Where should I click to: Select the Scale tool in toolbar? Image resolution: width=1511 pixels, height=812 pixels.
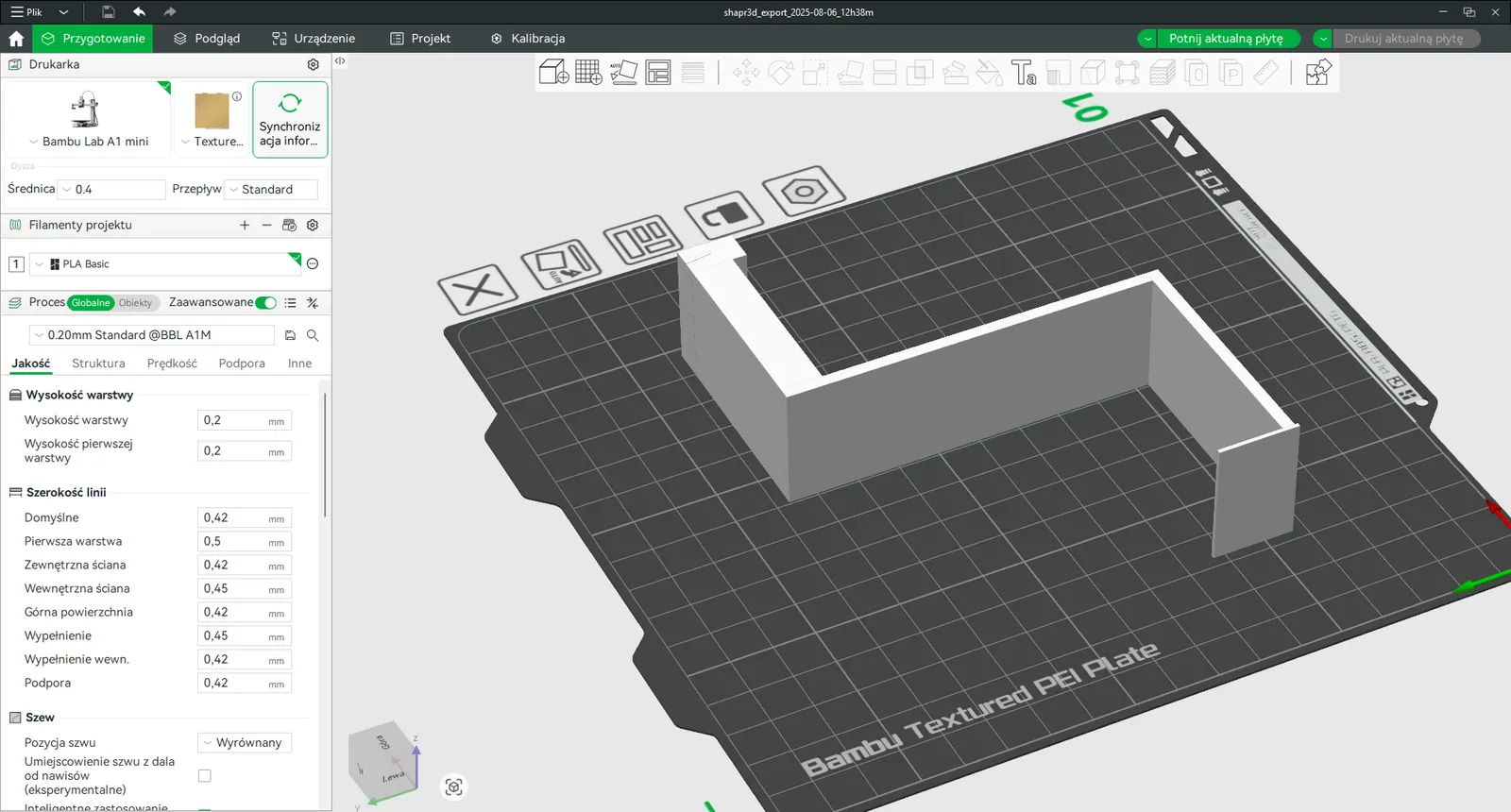coord(815,73)
